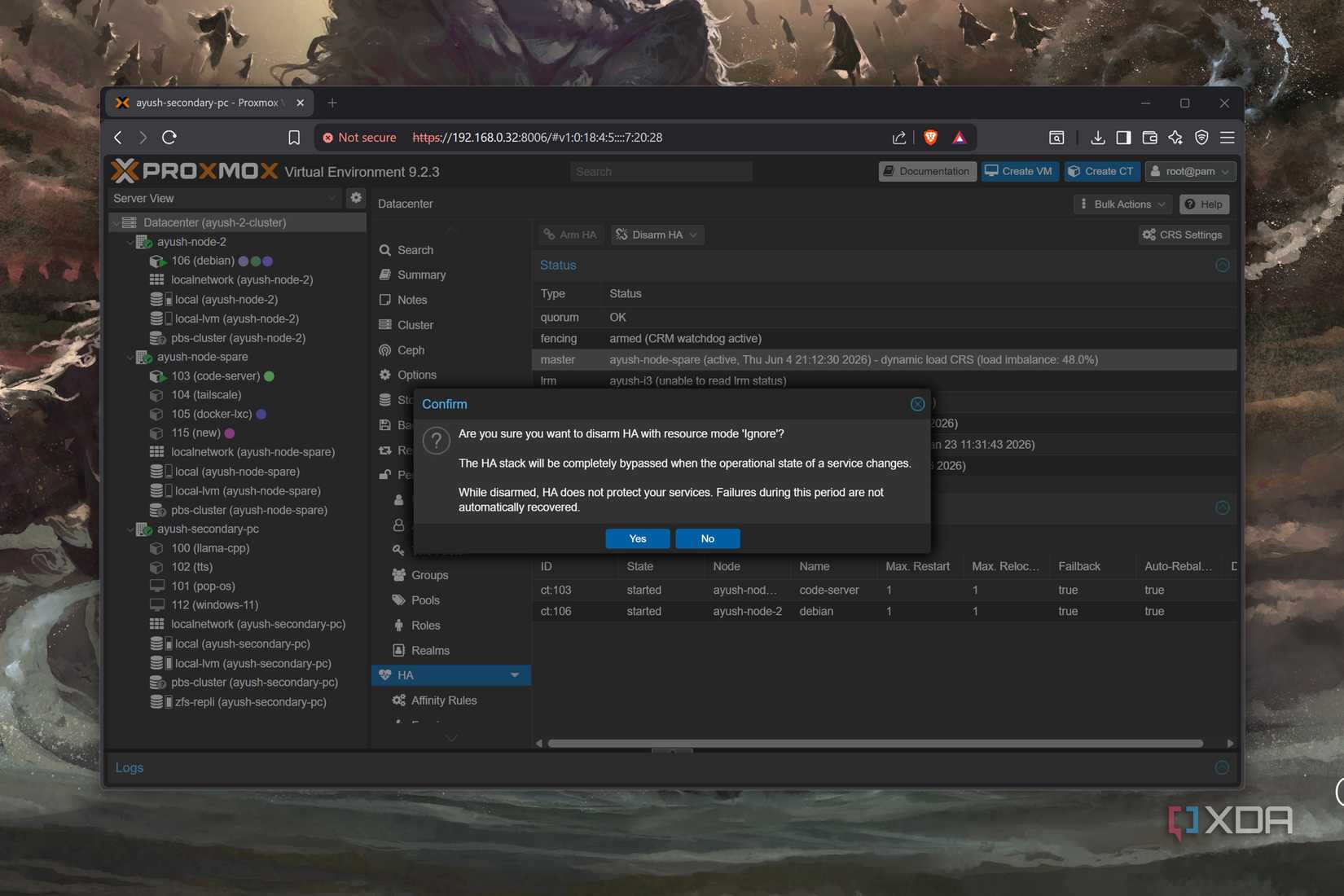The width and height of the screenshot is (1344, 896).
Task: Click the address bar URL
Action: tap(538, 138)
